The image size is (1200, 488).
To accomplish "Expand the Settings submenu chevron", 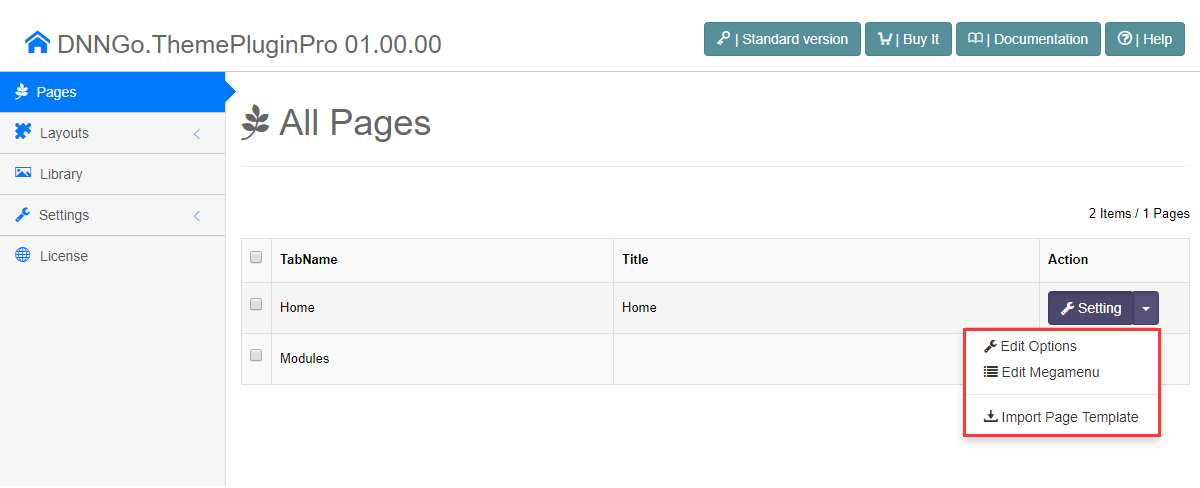I will (x=197, y=215).
